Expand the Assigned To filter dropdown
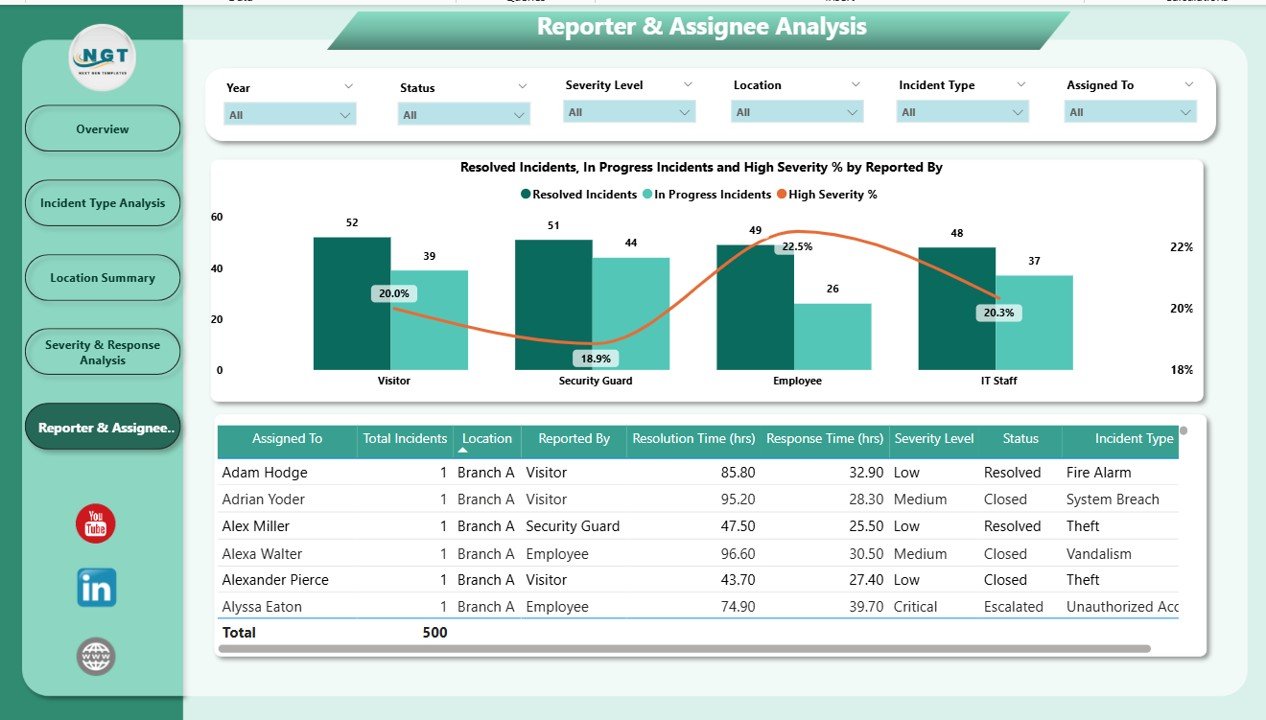The image size is (1266, 720). click(x=1186, y=113)
